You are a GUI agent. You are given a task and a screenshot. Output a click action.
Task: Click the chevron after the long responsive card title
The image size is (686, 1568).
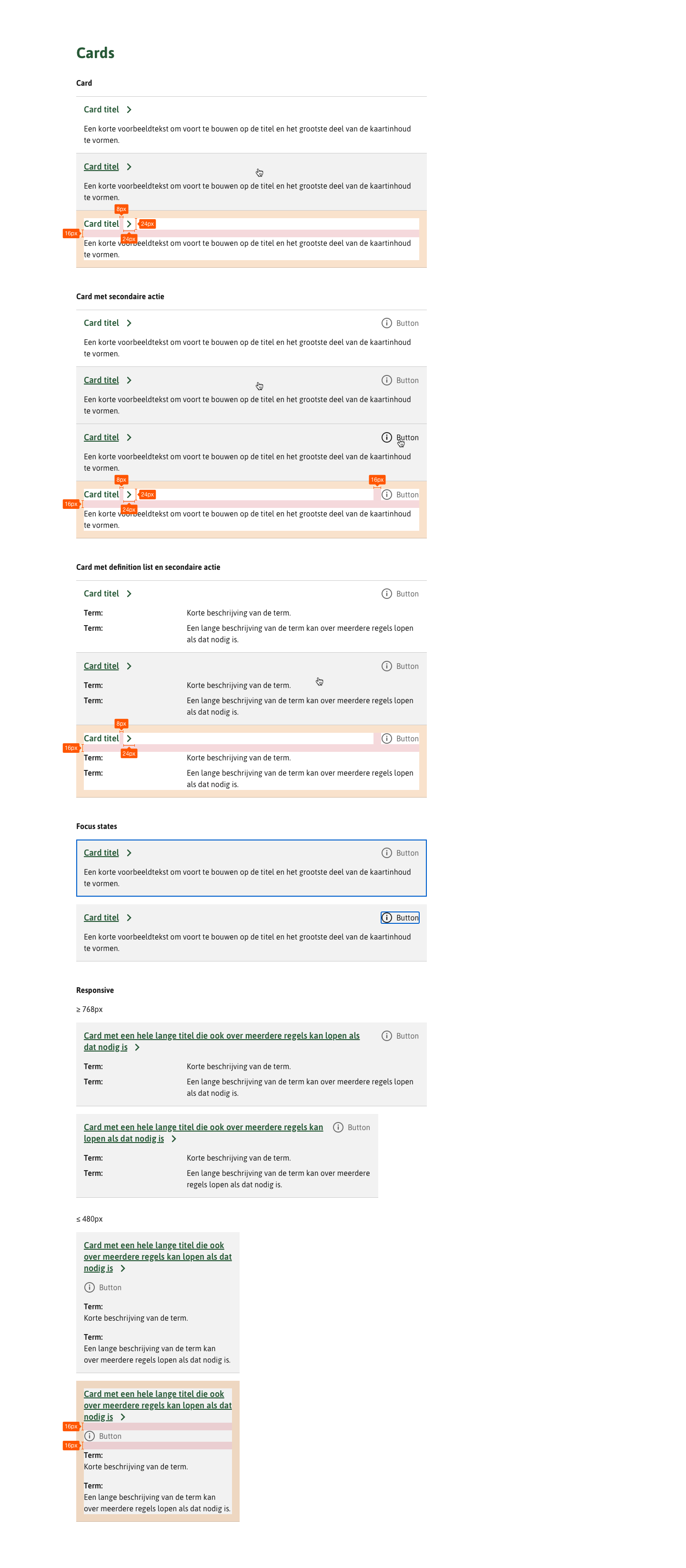point(138,1047)
